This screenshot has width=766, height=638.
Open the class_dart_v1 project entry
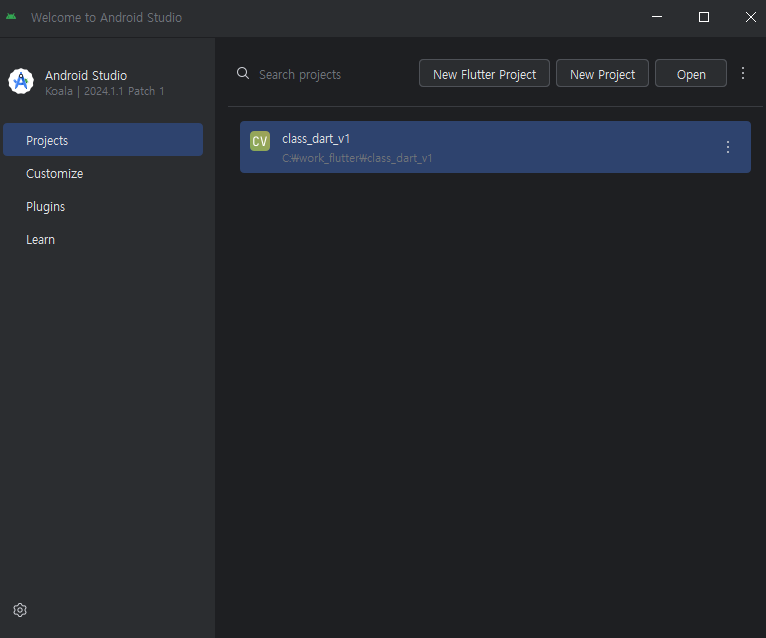pos(495,147)
